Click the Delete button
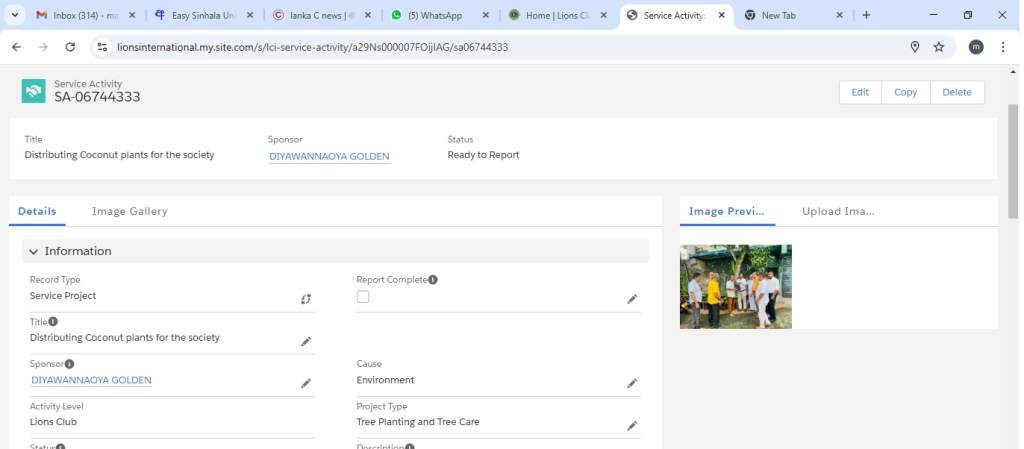The image size is (1024, 449). [957, 92]
